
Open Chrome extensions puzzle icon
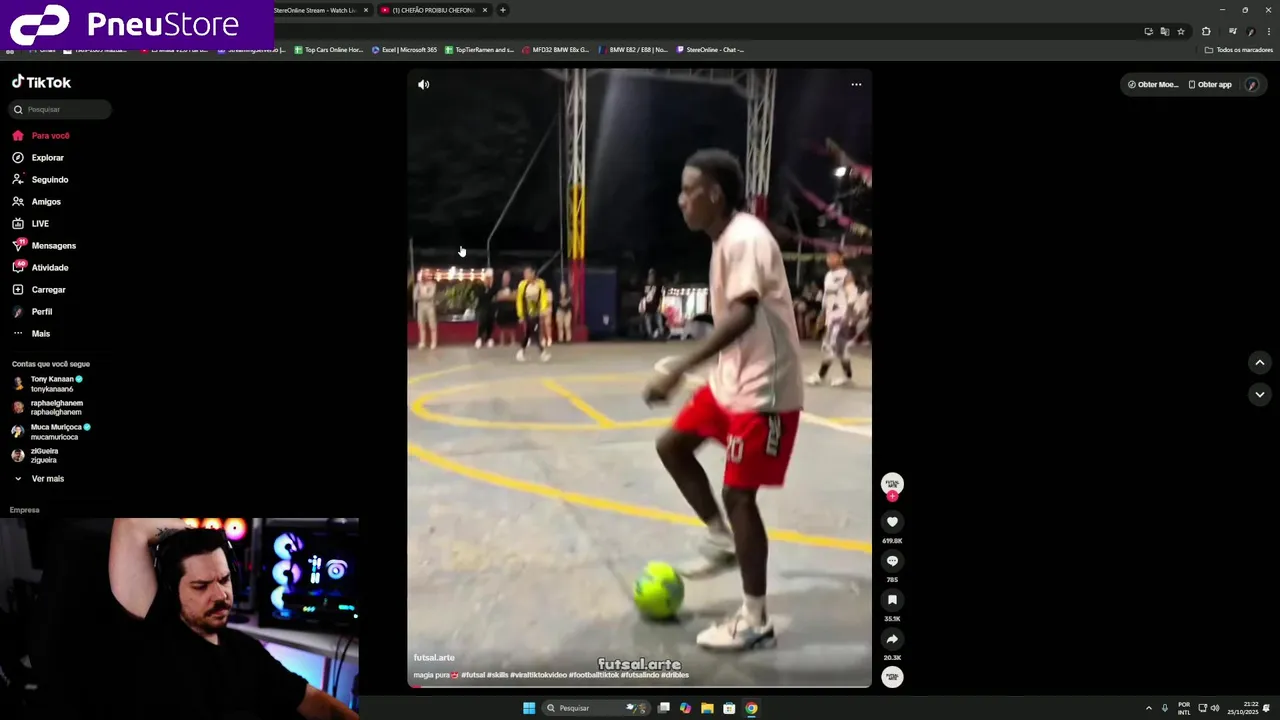coord(1206,31)
